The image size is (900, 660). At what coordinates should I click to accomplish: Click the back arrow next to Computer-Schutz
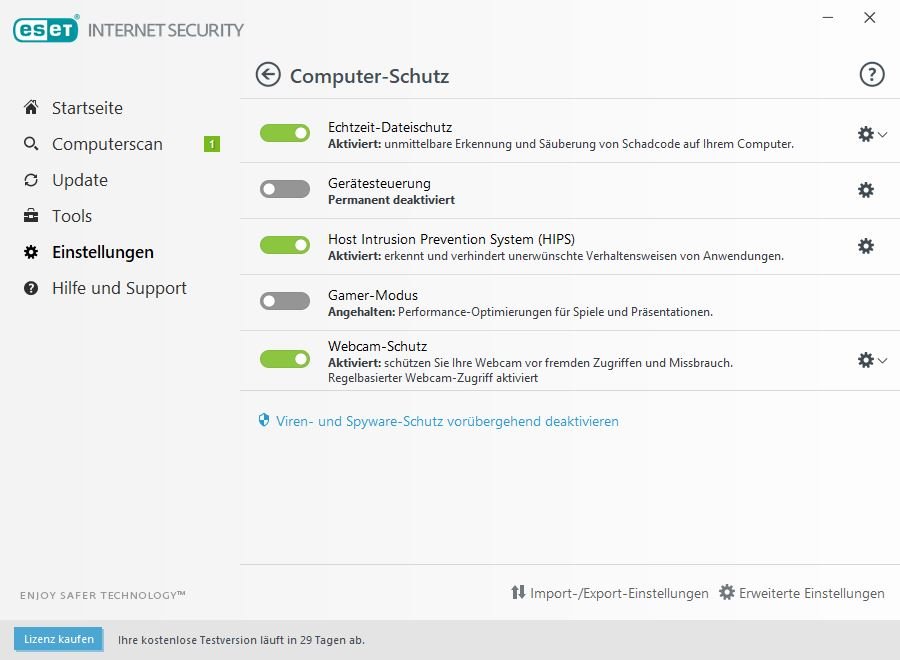(267, 75)
